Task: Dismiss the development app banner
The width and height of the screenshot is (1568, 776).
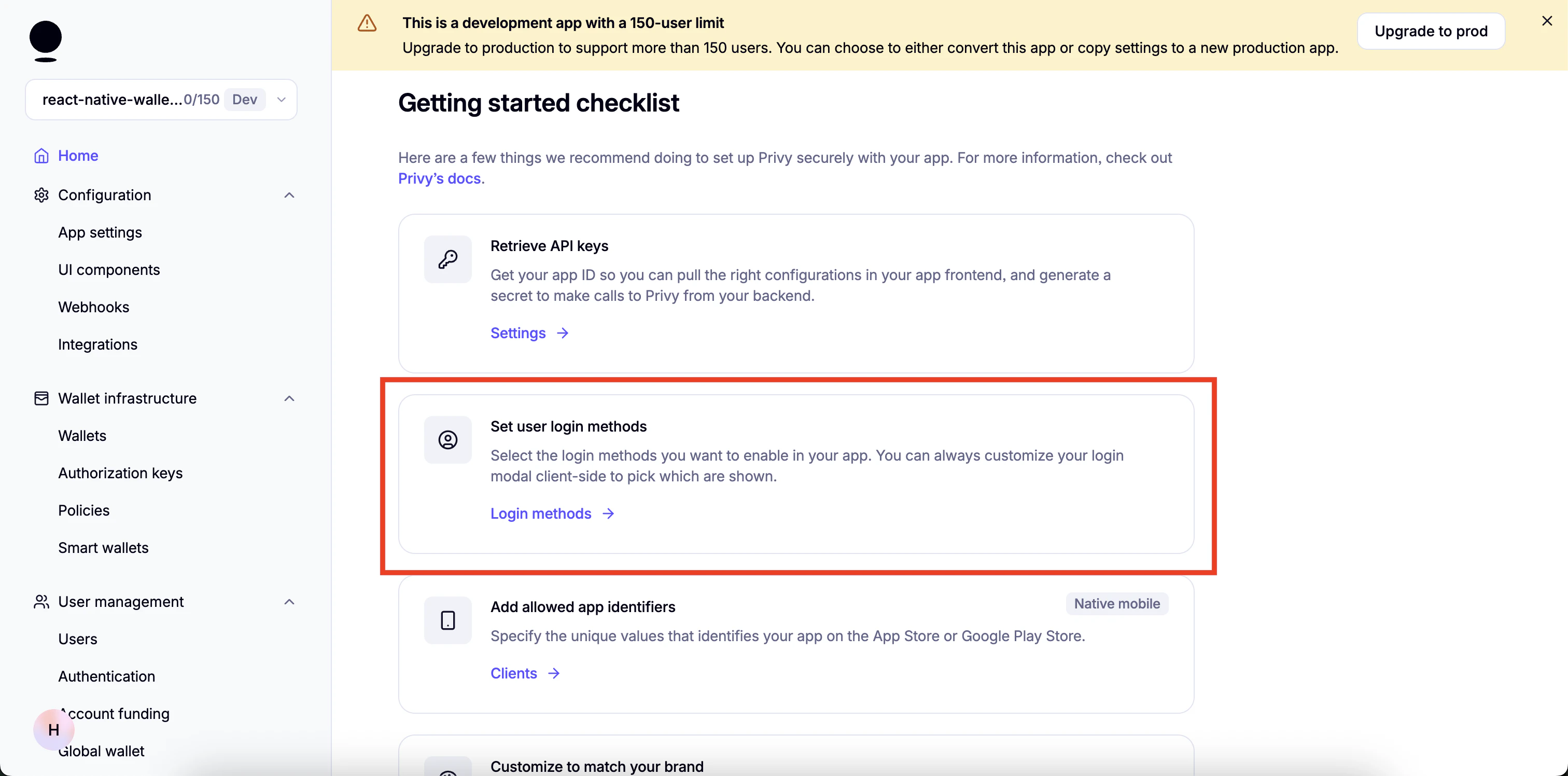Action: pos(1547,20)
